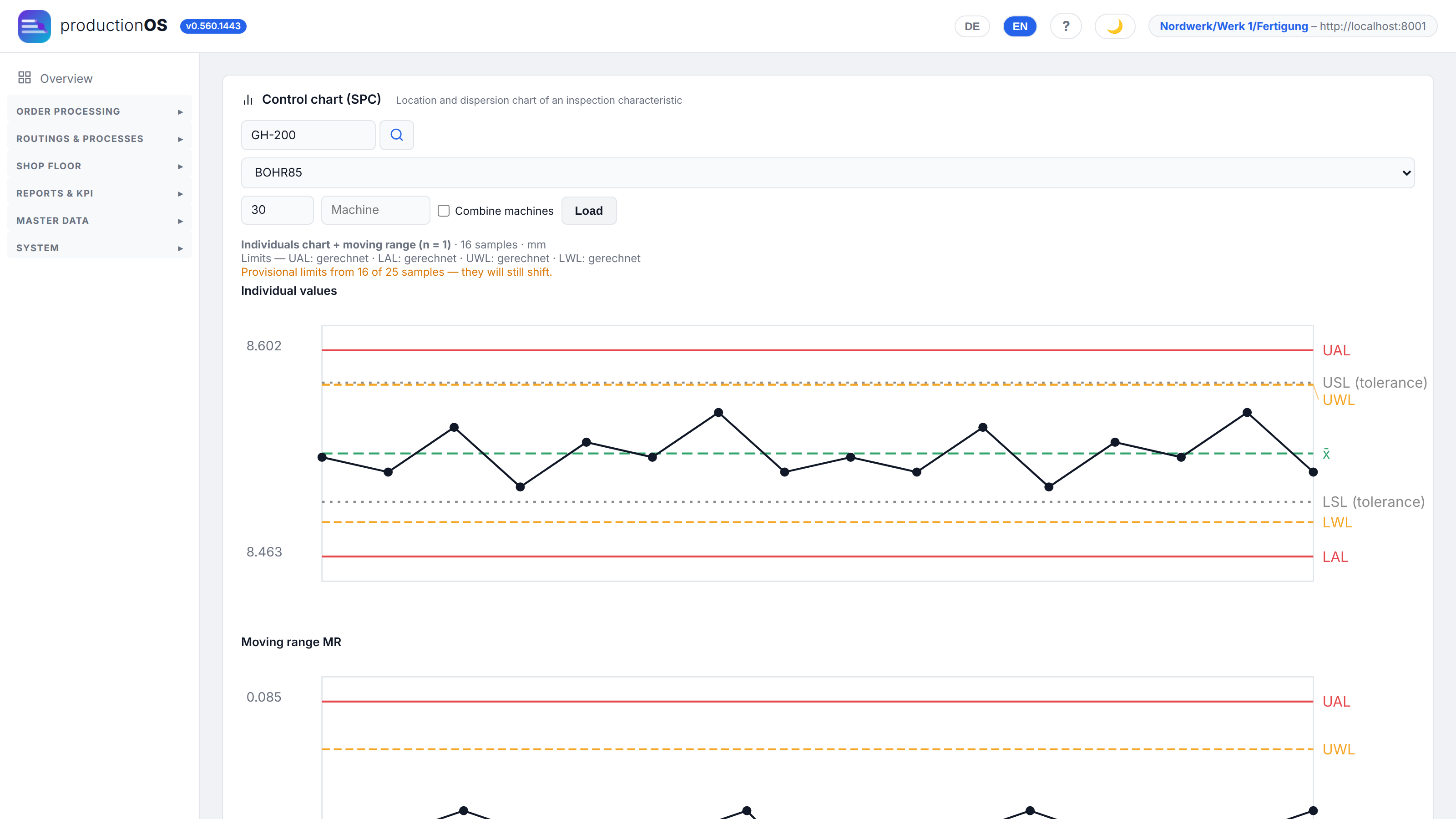Click the USL (tolerance) label
Image resolution: width=1456 pixels, height=819 pixels.
click(1375, 383)
